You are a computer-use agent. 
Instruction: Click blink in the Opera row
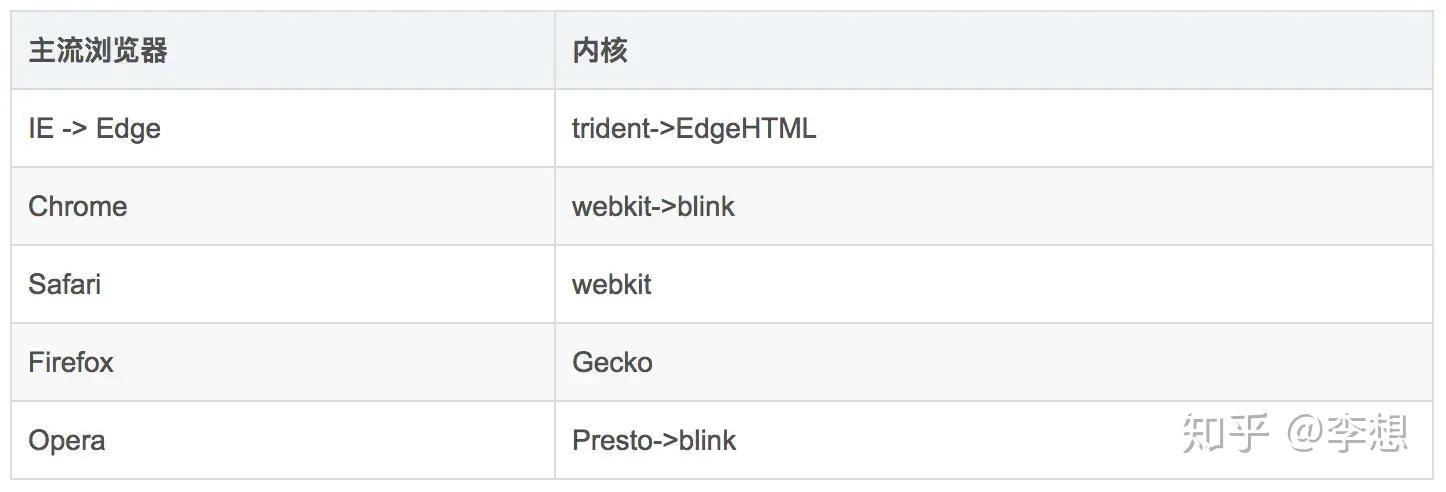(x=708, y=441)
